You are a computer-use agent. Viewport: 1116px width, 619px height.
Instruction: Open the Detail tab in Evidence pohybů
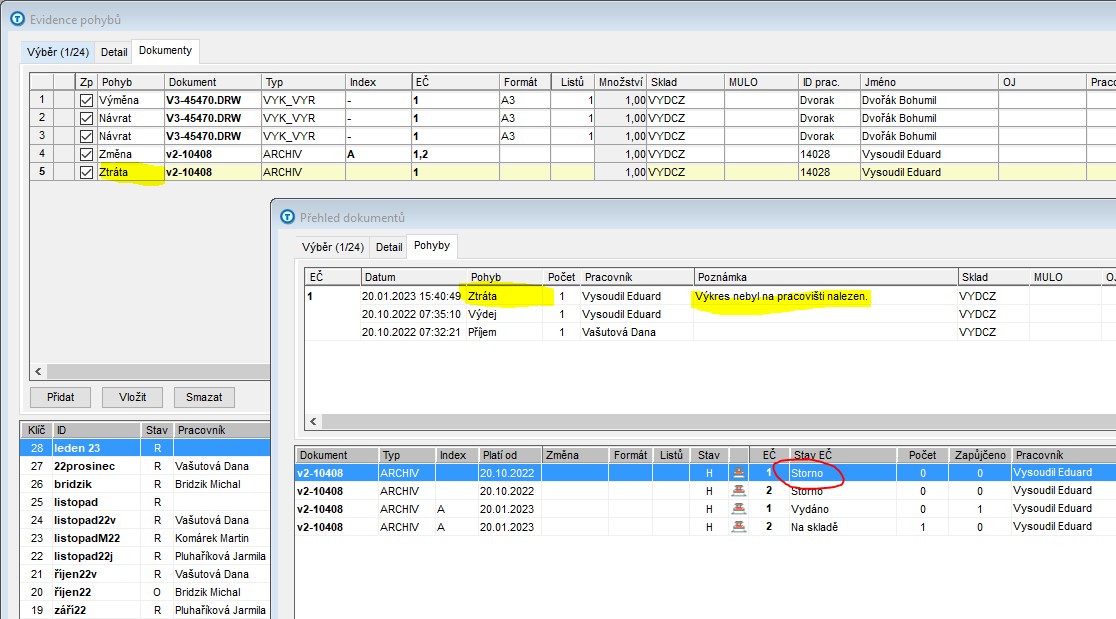114,52
